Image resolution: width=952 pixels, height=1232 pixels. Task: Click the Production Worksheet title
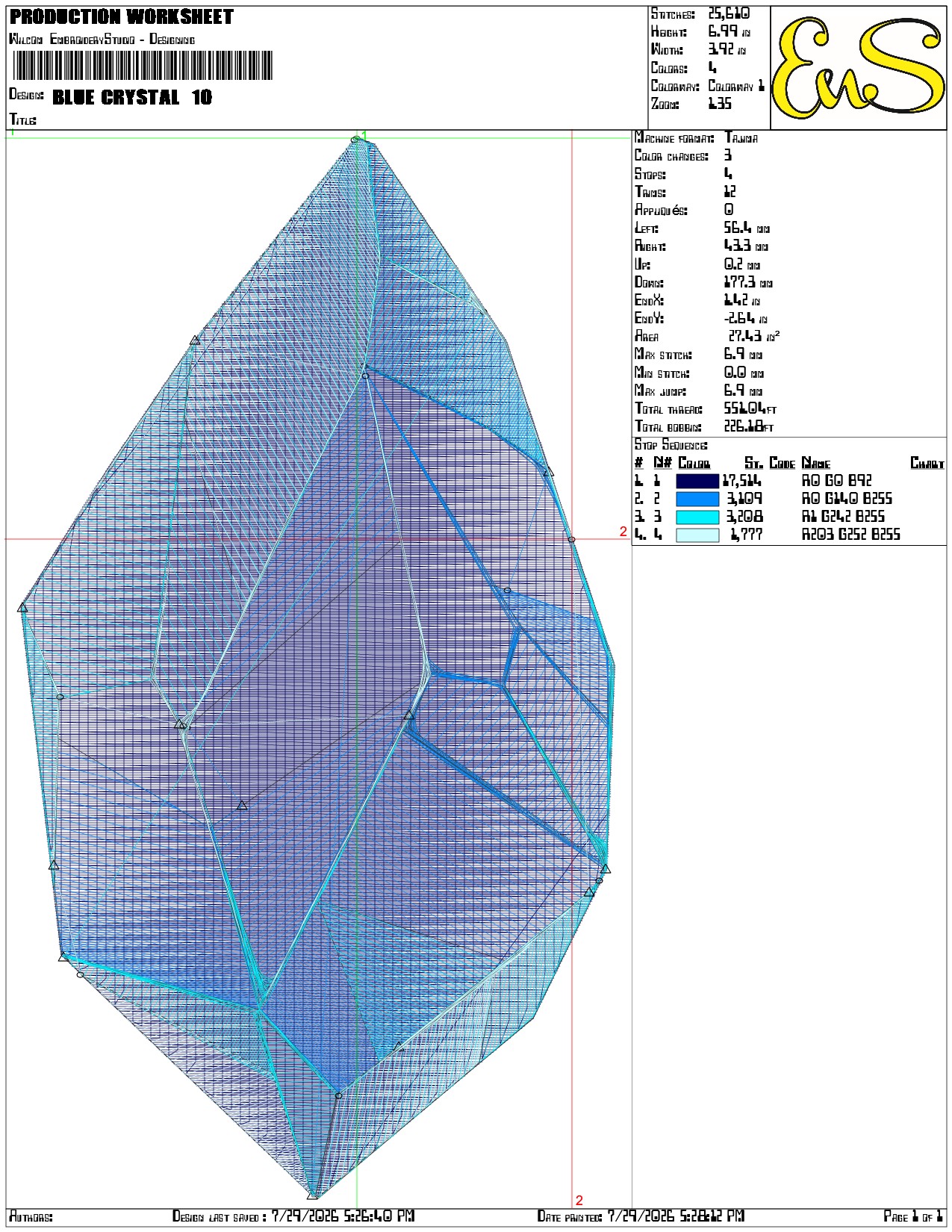[x=121, y=16]
